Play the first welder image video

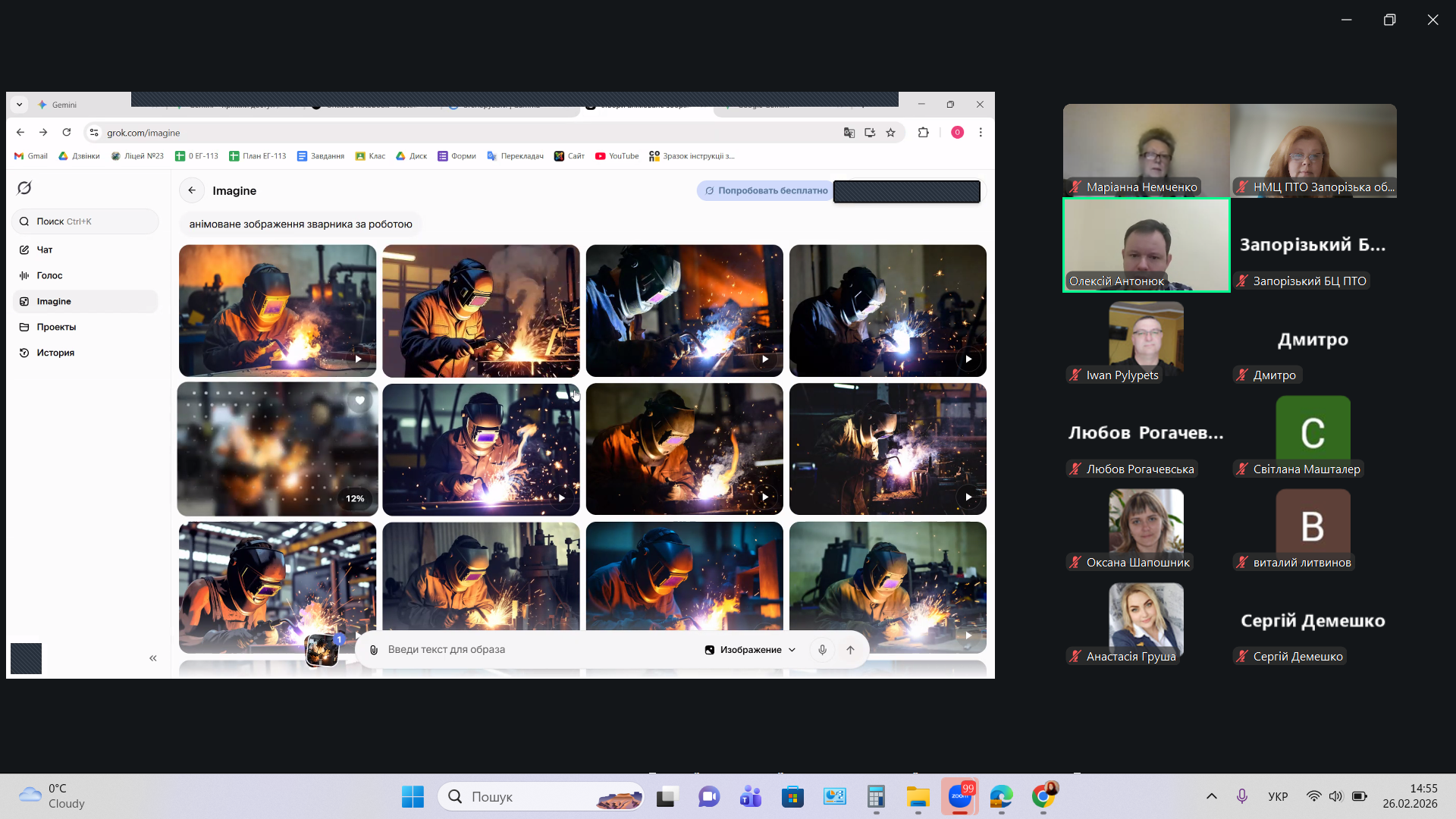(359, 359)
